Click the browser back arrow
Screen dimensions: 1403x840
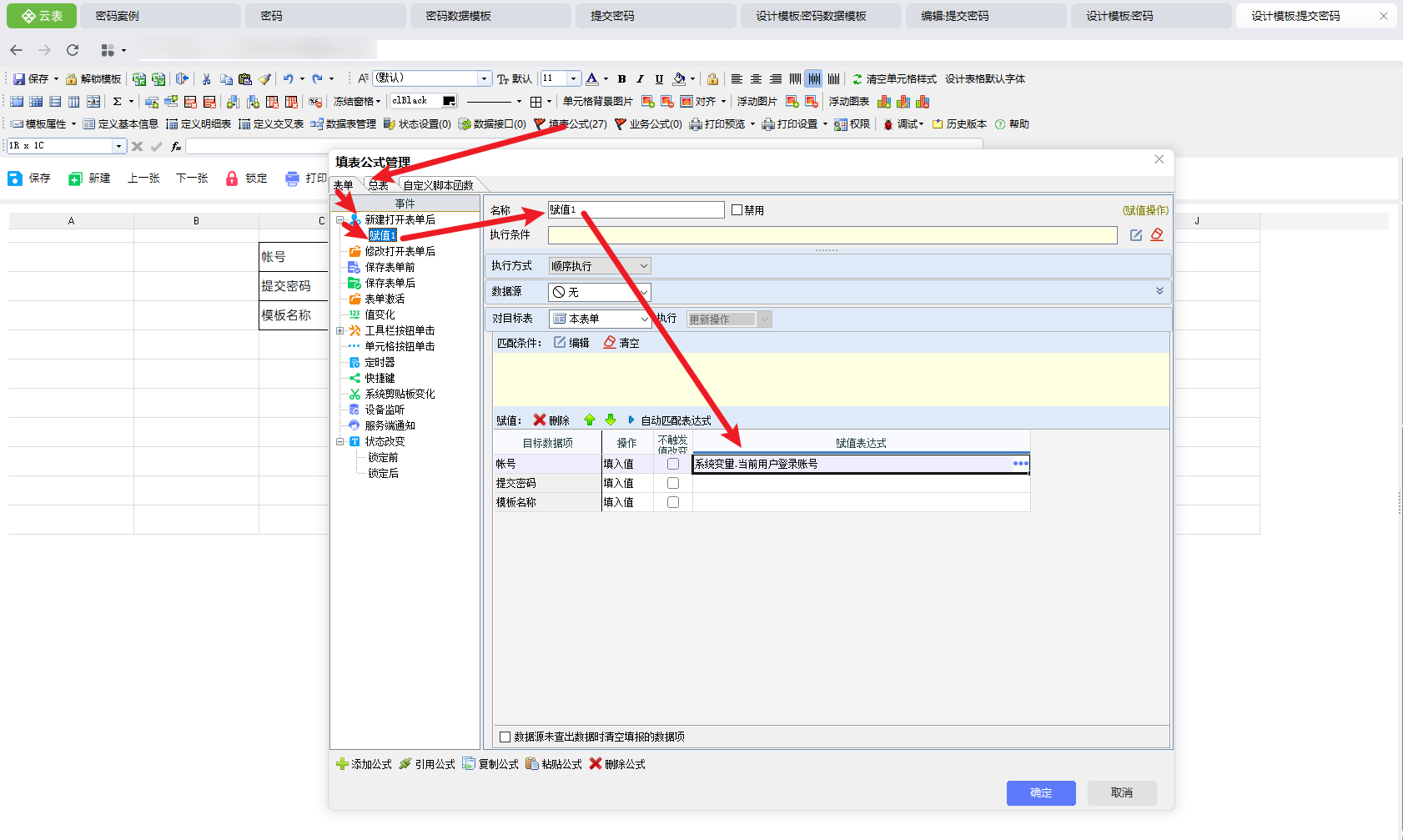tap(17, 50)
